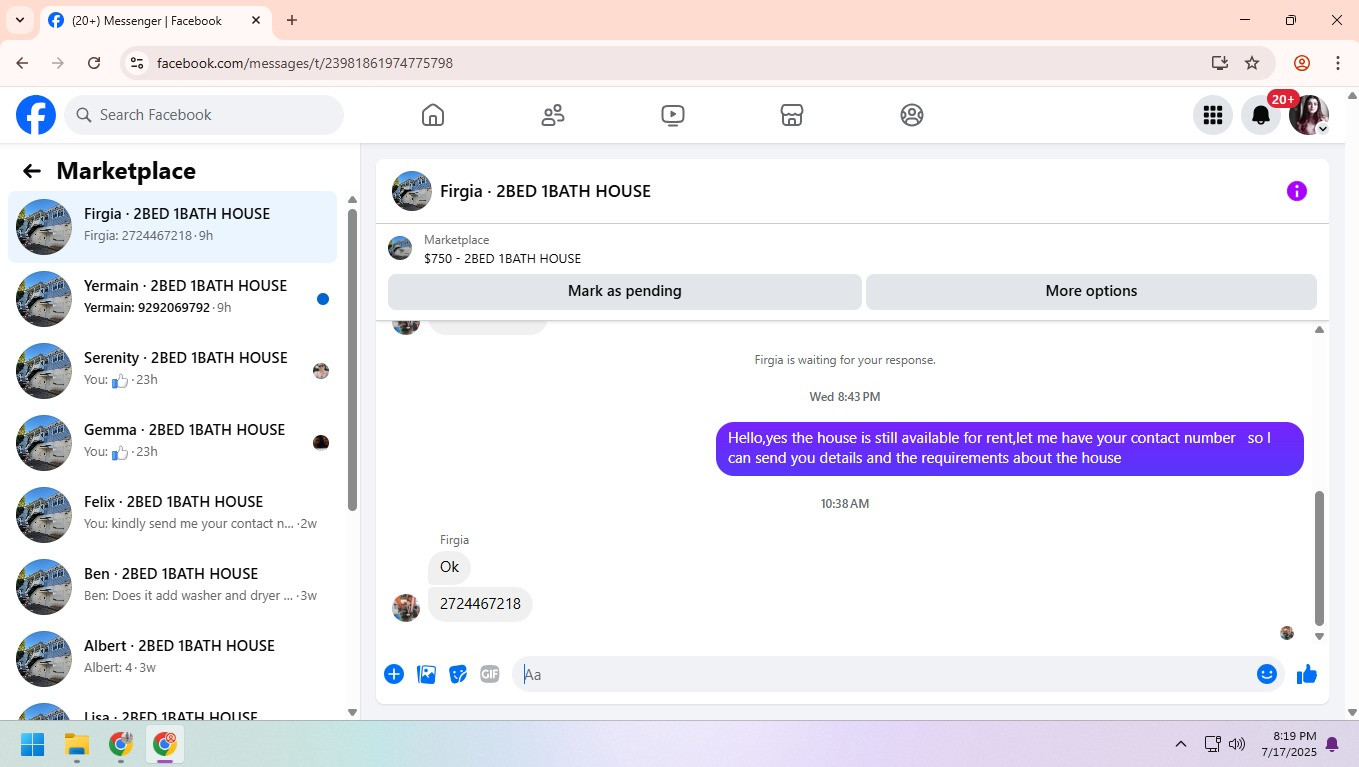This screenshot has height=767, width=1359.
Task: Open the $750 - 2BED 1BATH HOUSE listing
Action: [x=502, y=258]
